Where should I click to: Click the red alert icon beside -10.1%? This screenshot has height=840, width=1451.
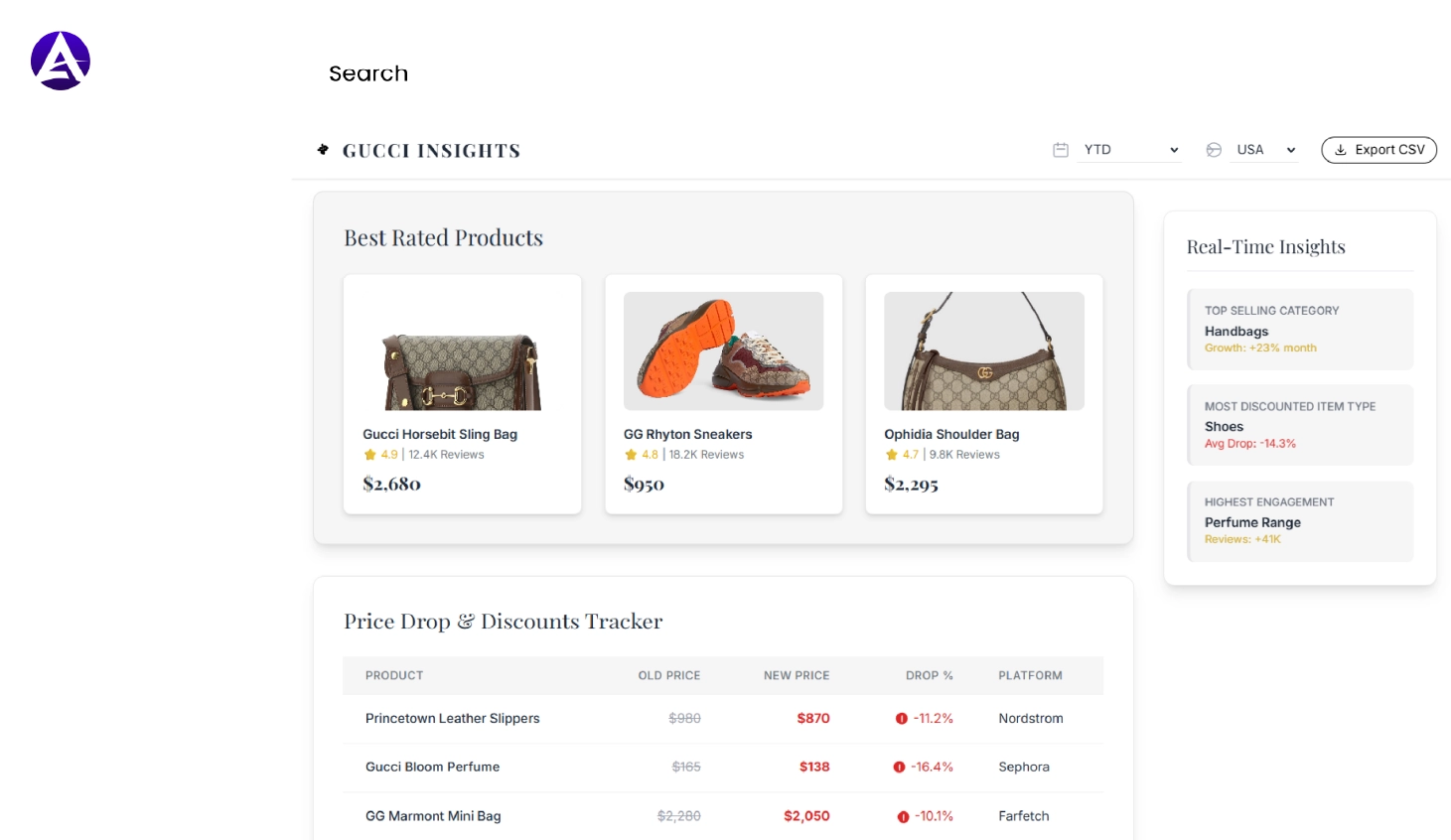point(903,817)
